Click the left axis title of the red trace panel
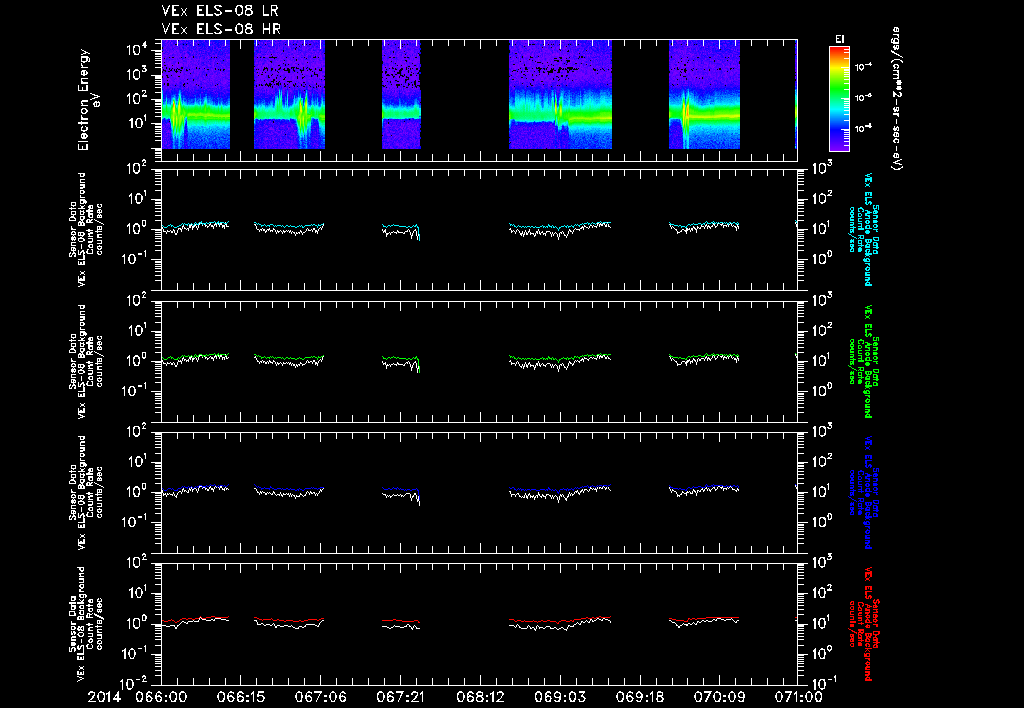Viewport: 1024px width, 708px height. [85, 624]
